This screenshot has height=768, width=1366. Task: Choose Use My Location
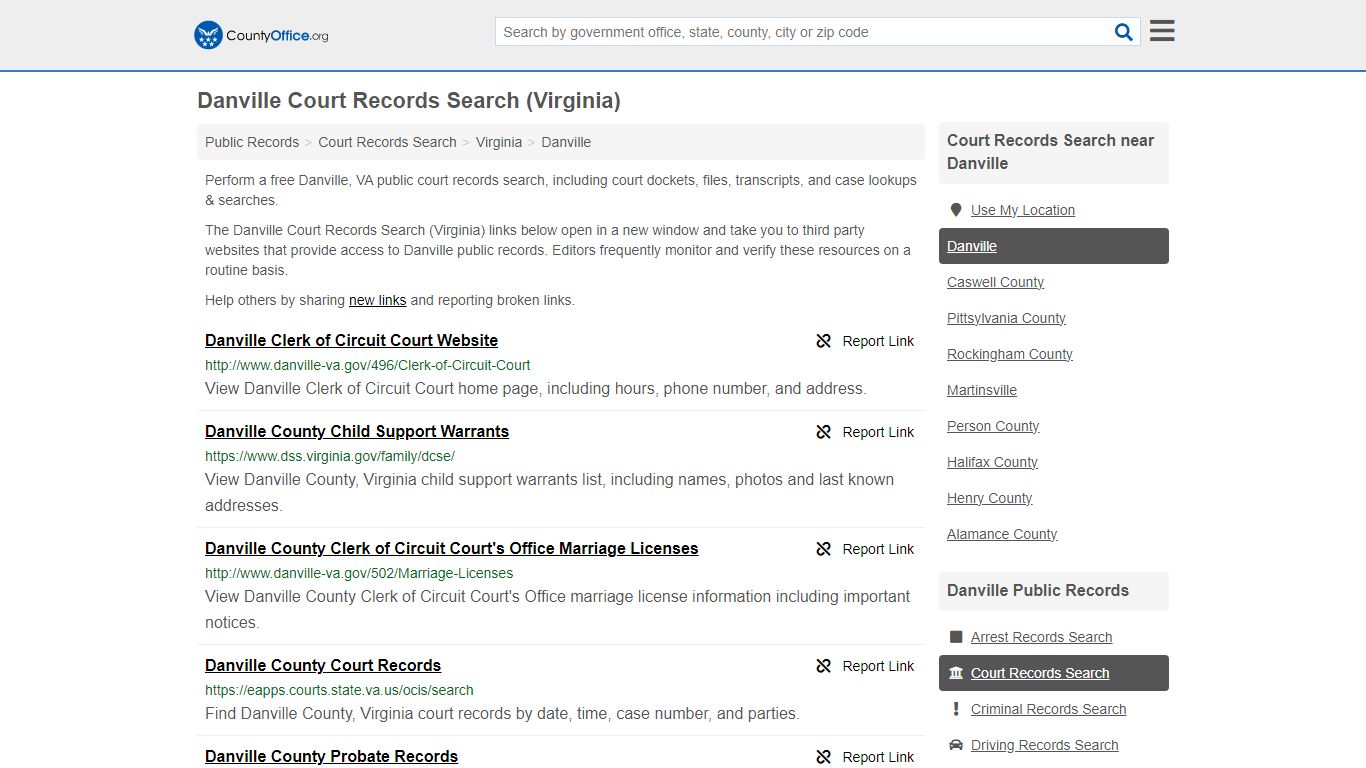pos(1022,210)
